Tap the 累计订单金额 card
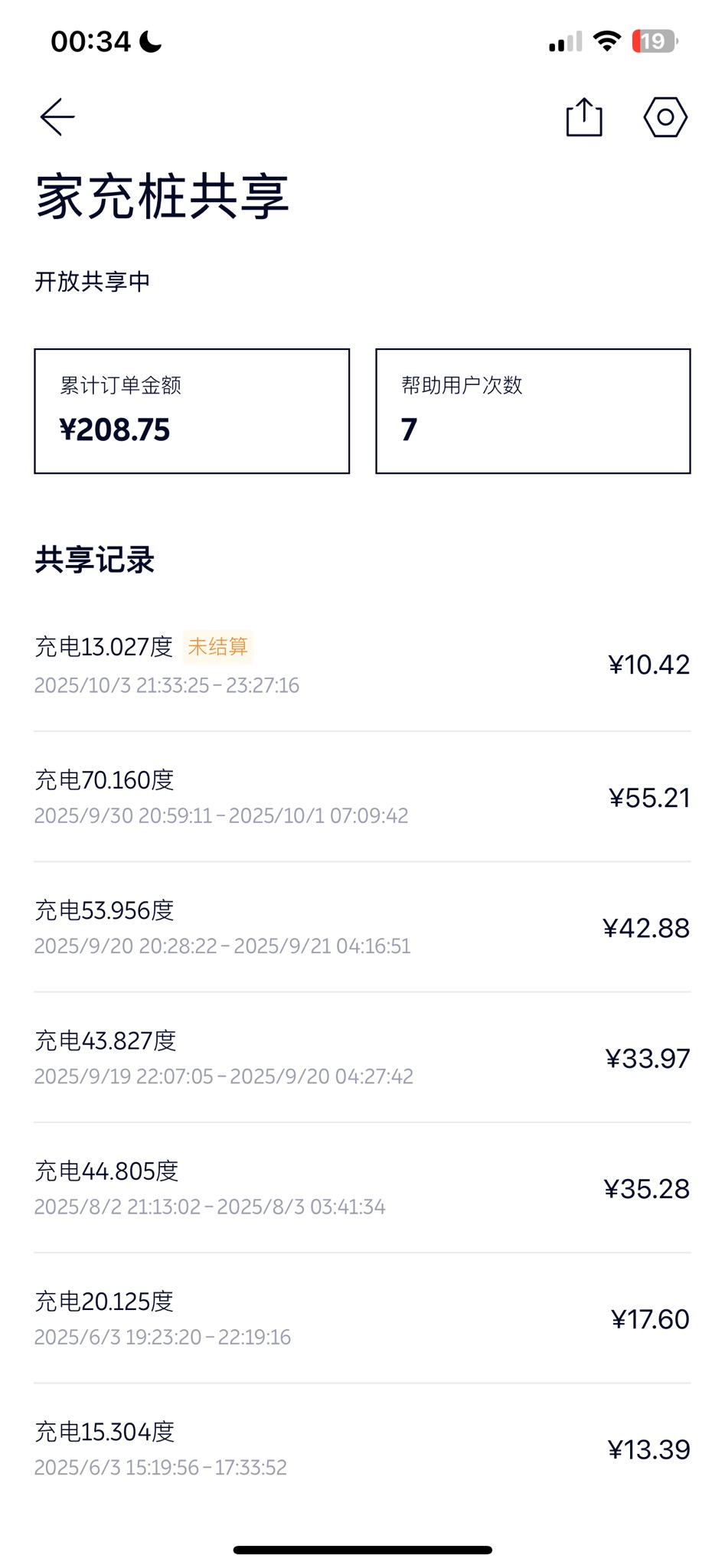The width and height of the screenshot is (725, 1568). pyautogui.click(x=191, y=411)
